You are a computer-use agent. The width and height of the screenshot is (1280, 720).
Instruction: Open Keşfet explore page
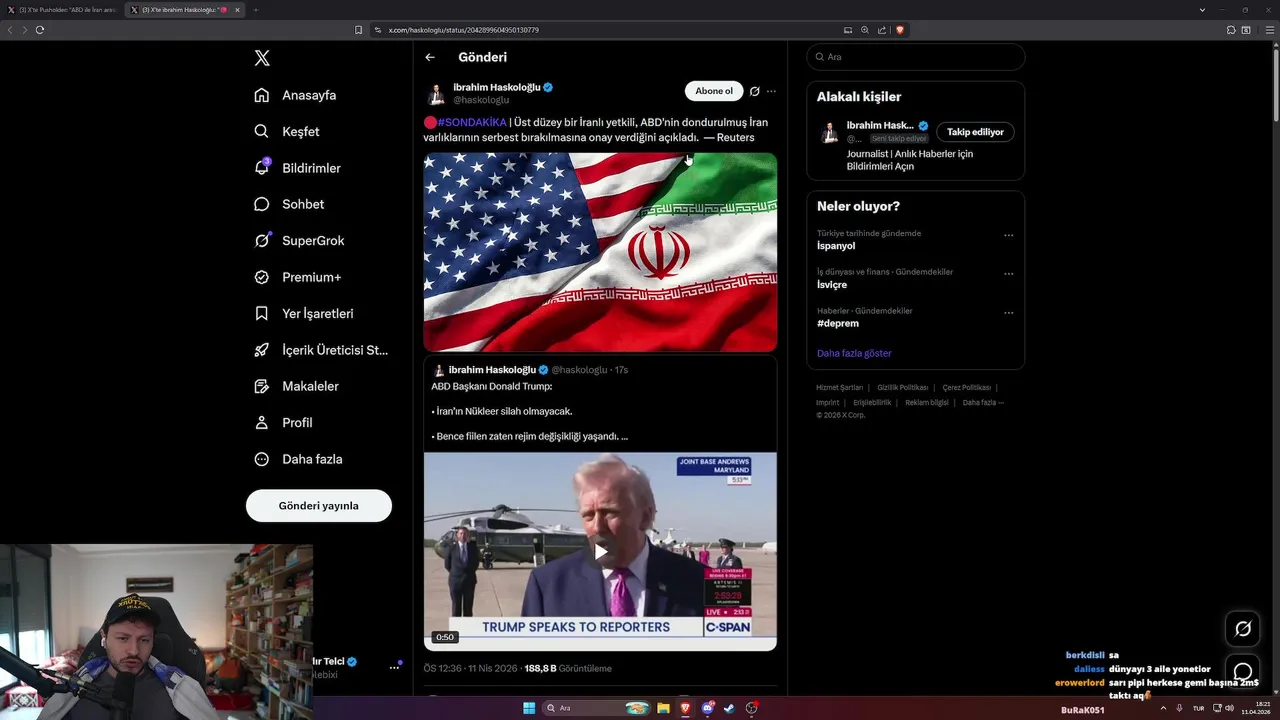click(x=287, y=131)
